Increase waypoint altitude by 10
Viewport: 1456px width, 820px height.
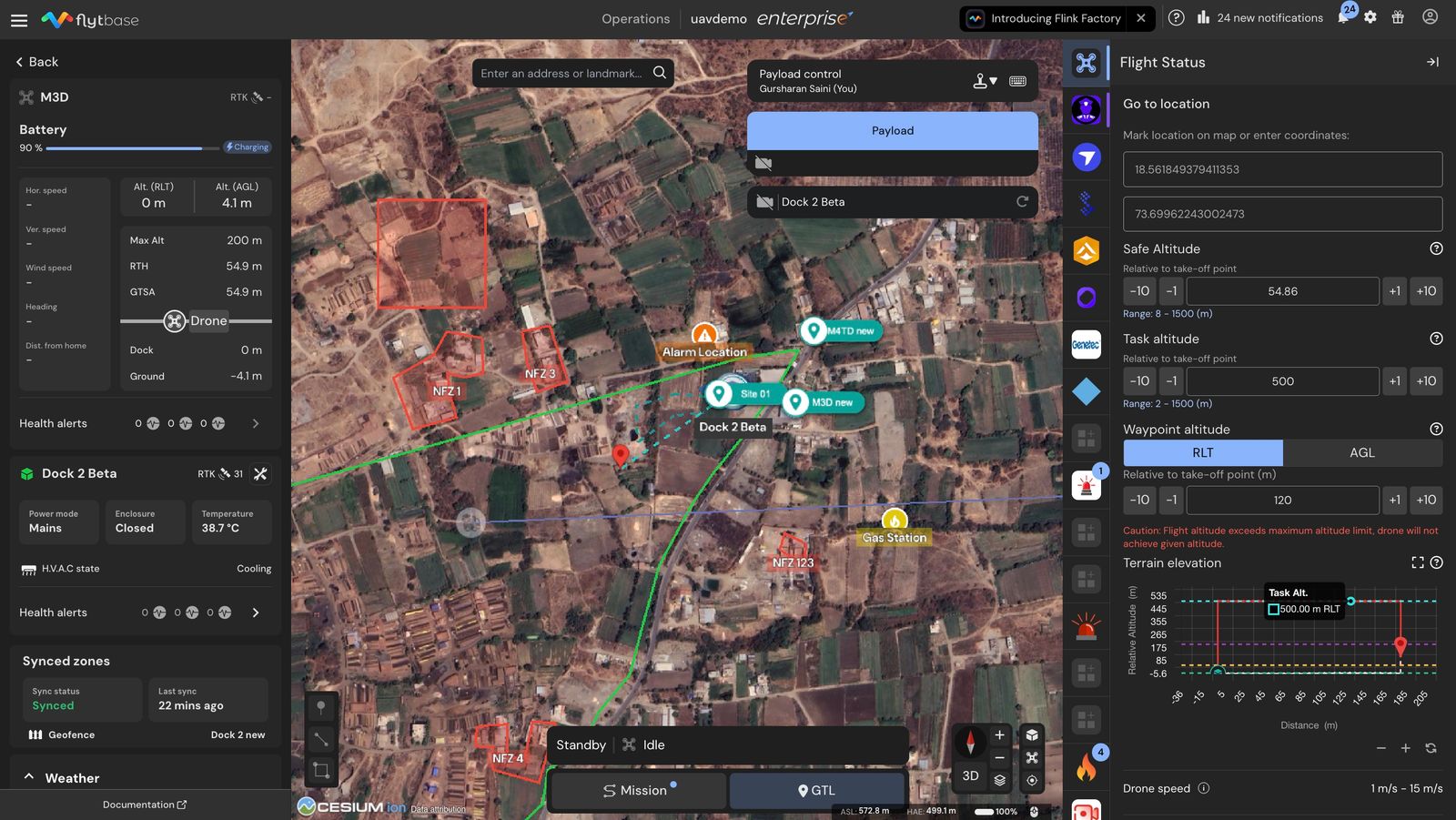[x=1426, y=500]
